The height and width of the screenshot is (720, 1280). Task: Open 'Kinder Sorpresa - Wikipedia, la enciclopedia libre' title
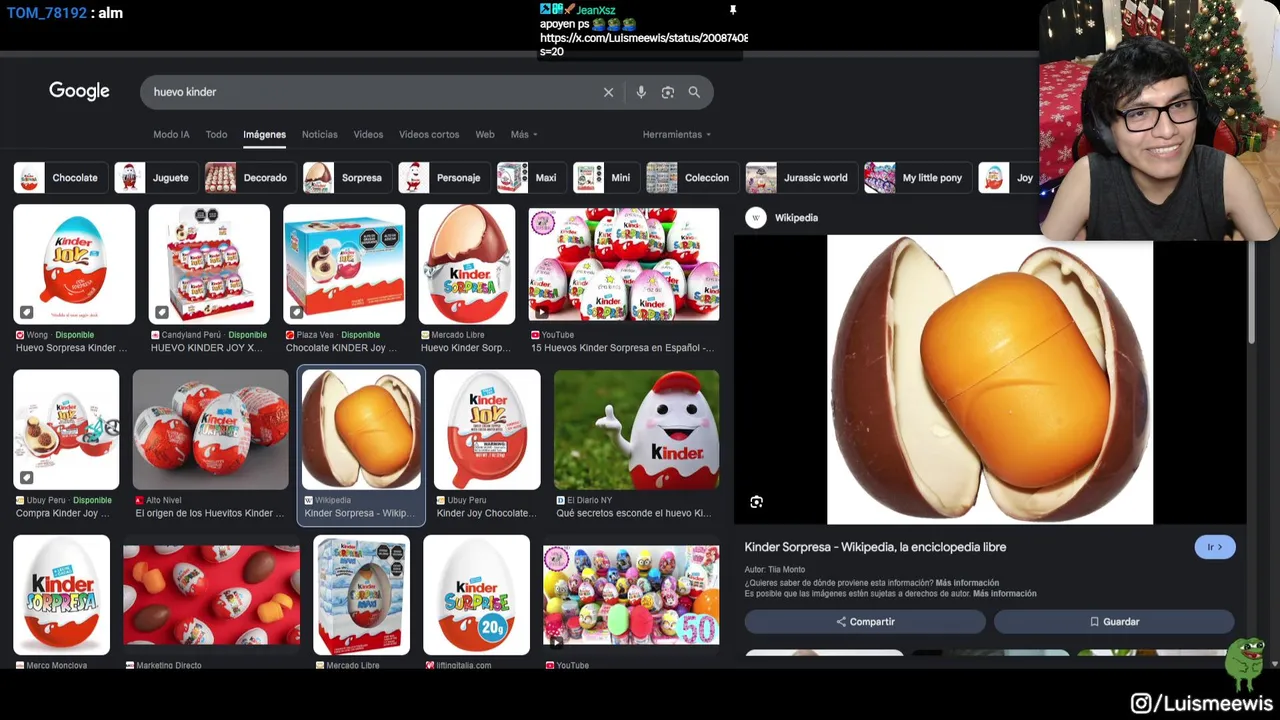coord(875,547)
